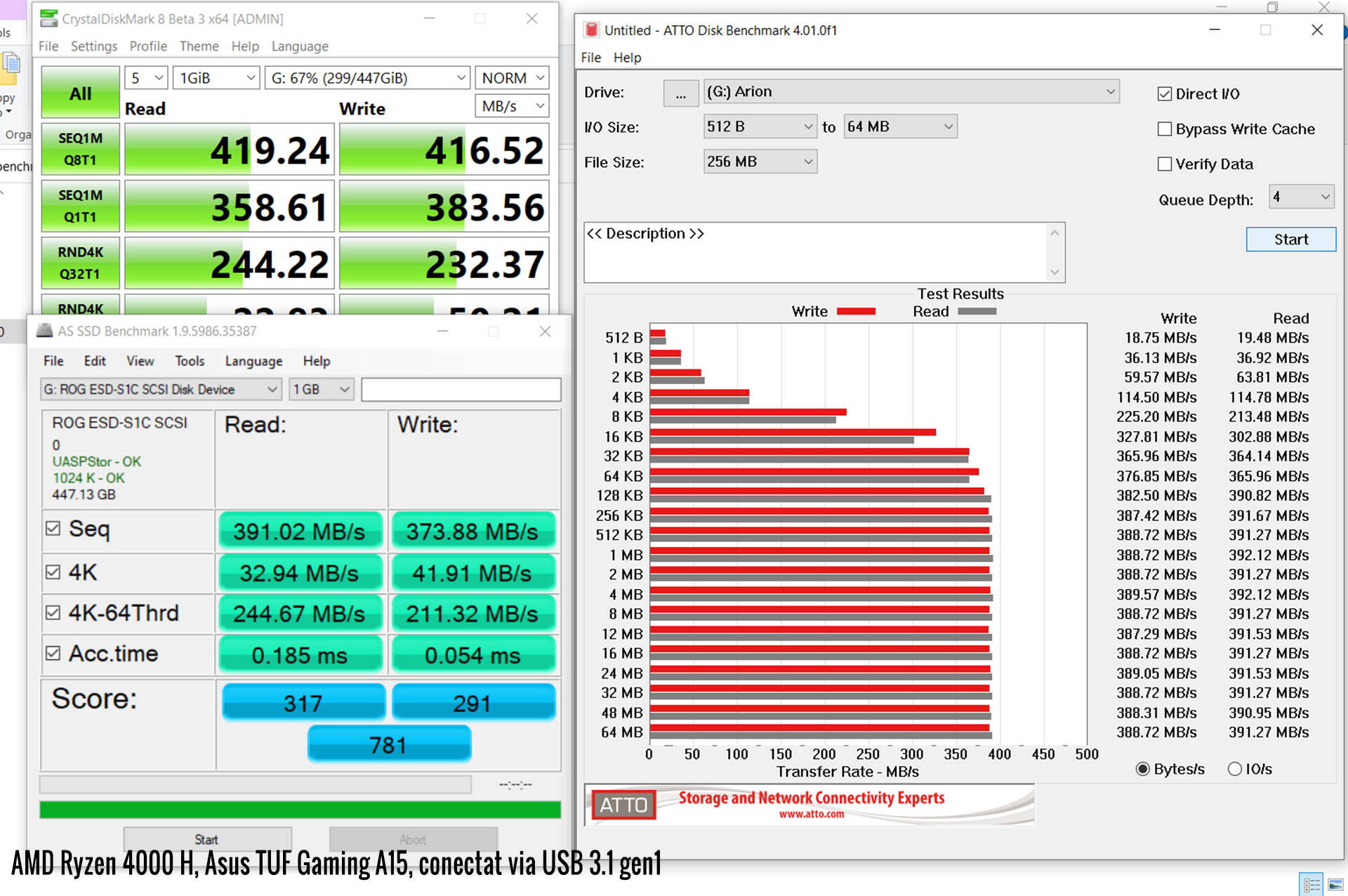Image resolution: width=1348 pixels, height=896 pixels.
Task: Click the bottom-right details view icon
Action: tap(1311, 885)
